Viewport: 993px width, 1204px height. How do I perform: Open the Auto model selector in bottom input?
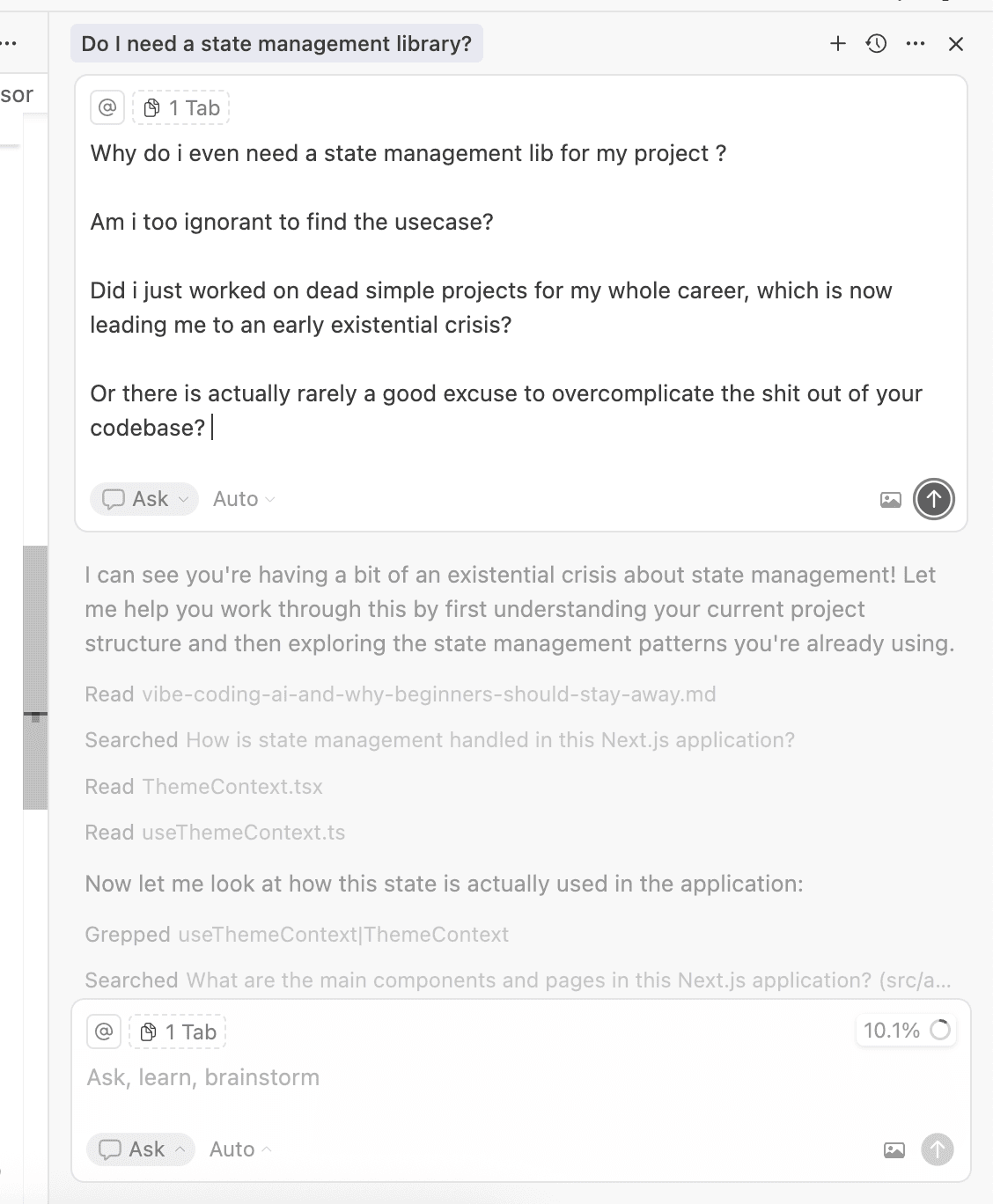pos(240,1149)
